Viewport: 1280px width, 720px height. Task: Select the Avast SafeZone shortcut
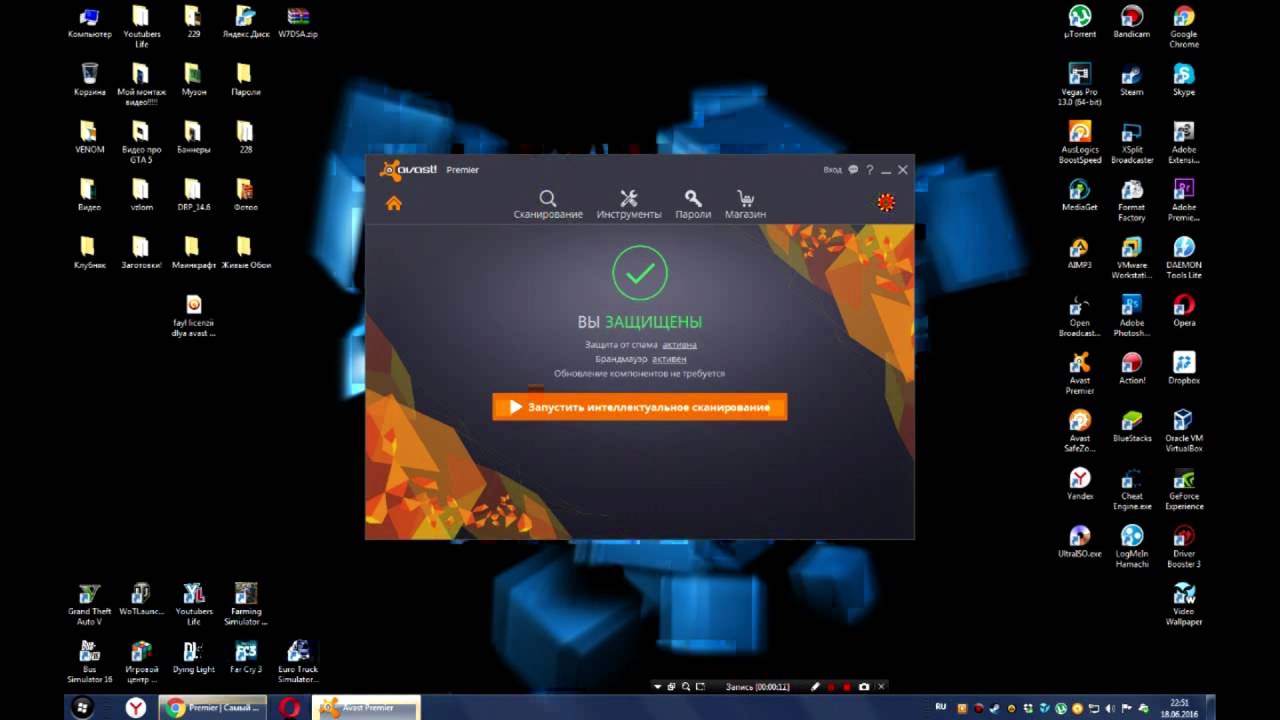(x=1079, y=431)
